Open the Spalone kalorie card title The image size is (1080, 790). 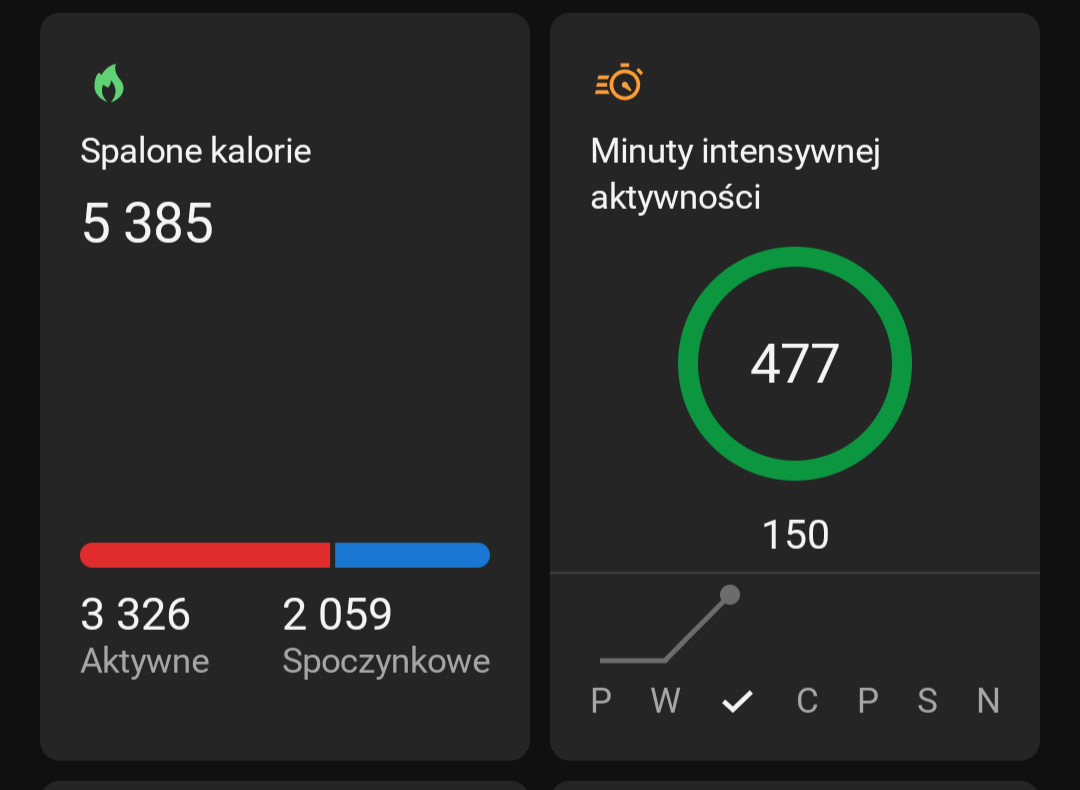pyautogui.click(x=196, y=151)
